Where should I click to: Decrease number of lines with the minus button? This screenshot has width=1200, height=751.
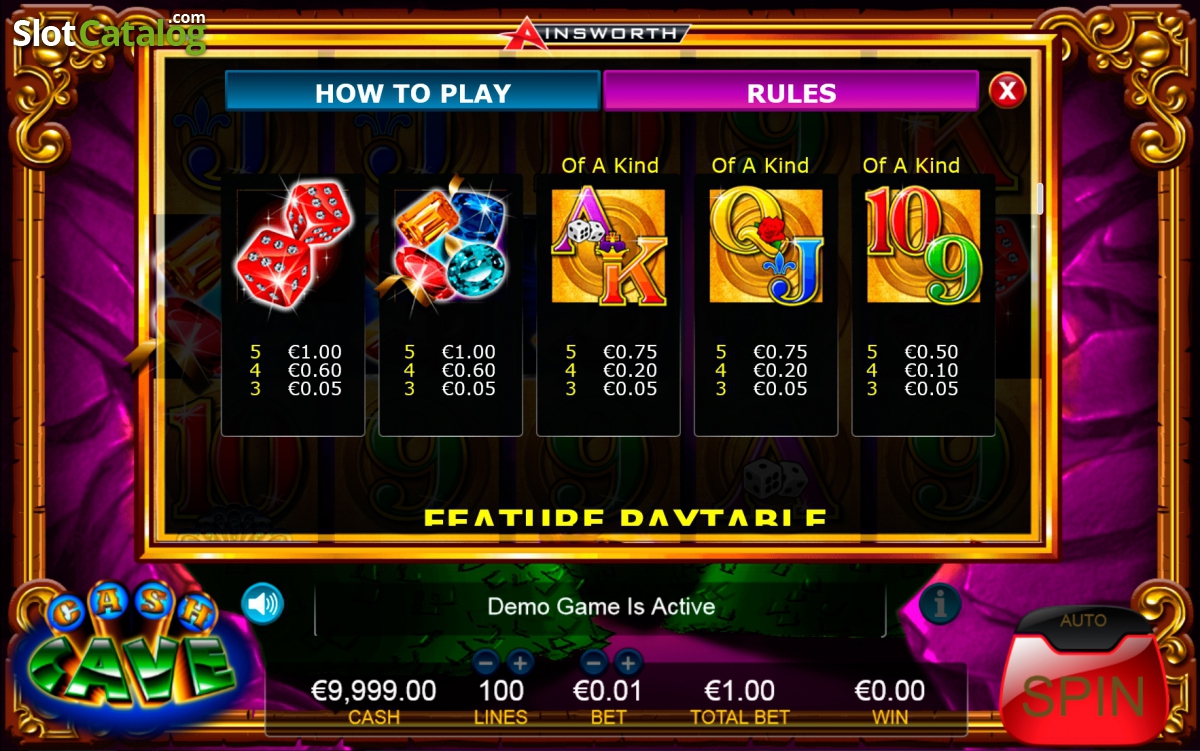(486, 662)
